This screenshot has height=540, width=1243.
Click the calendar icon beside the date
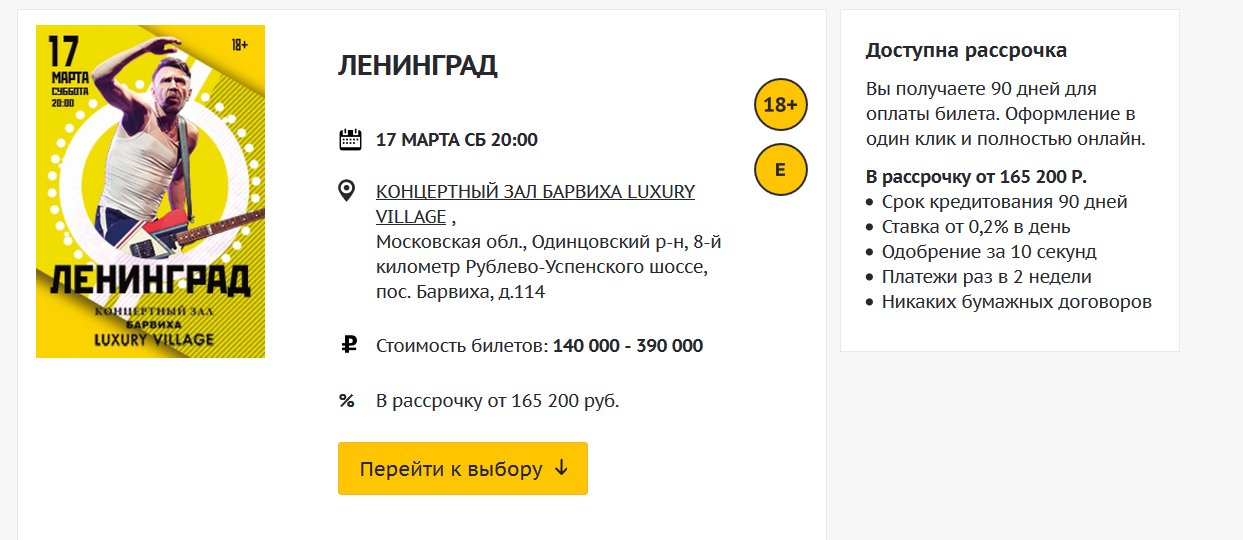(x=350, y=139)
